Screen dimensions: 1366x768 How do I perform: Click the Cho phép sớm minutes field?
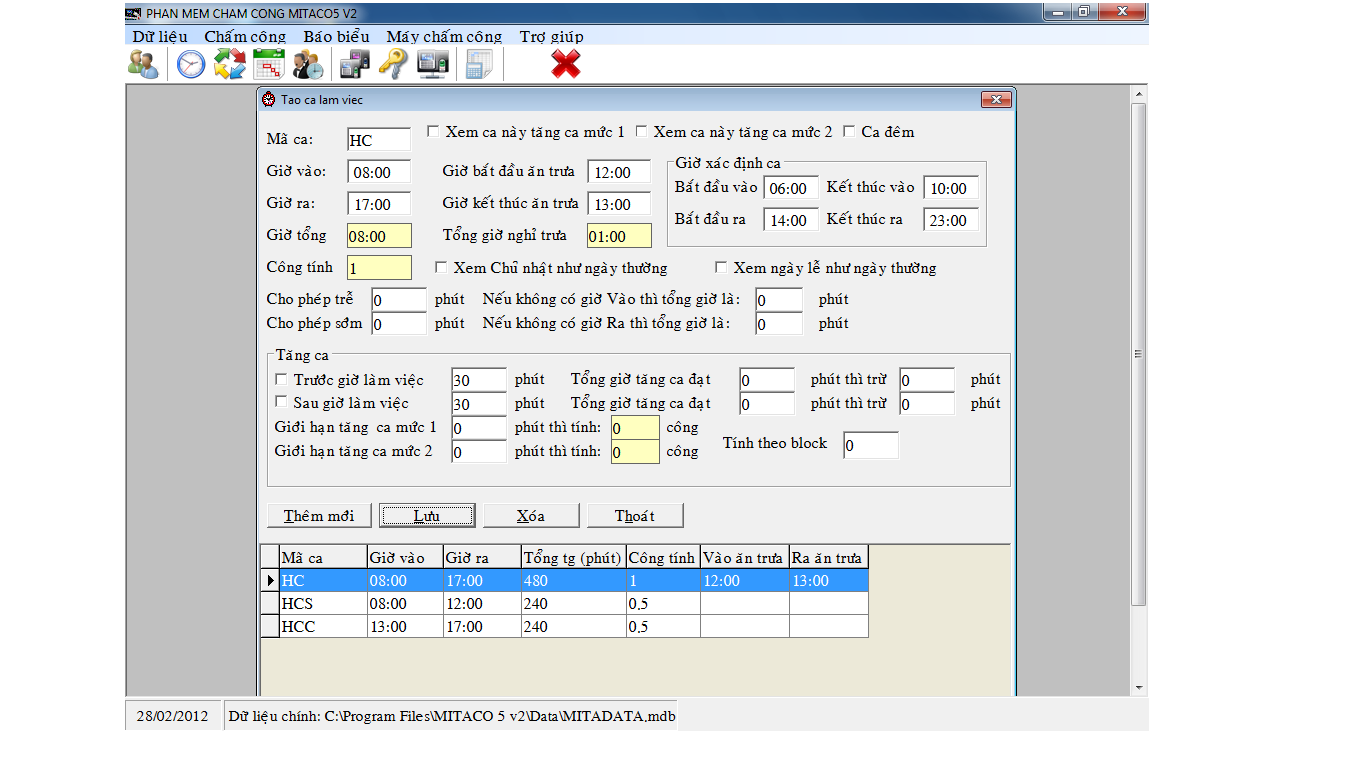(x=398, y=323)
